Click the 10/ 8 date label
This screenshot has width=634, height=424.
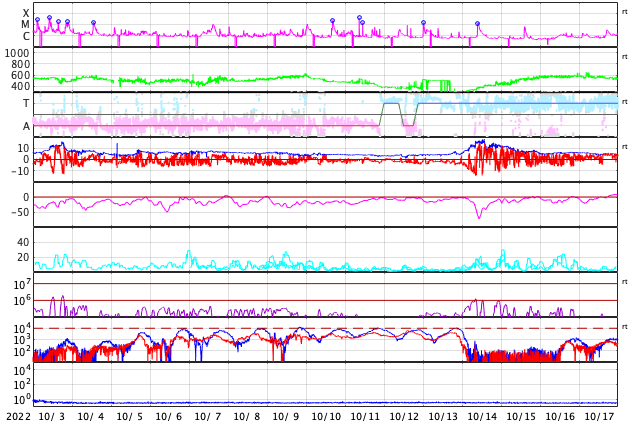coord(247,416)
